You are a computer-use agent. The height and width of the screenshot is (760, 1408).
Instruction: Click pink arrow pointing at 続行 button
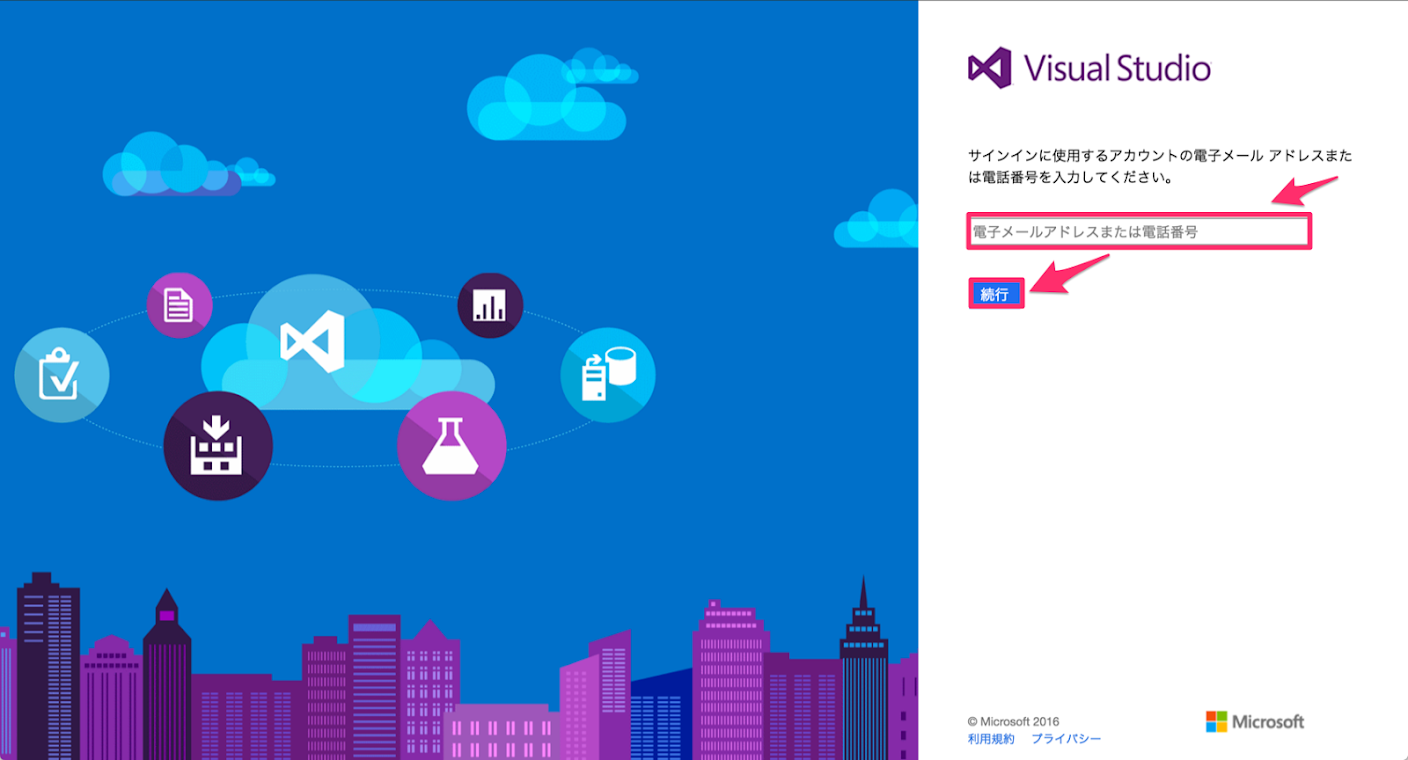tap(1068, 275)
